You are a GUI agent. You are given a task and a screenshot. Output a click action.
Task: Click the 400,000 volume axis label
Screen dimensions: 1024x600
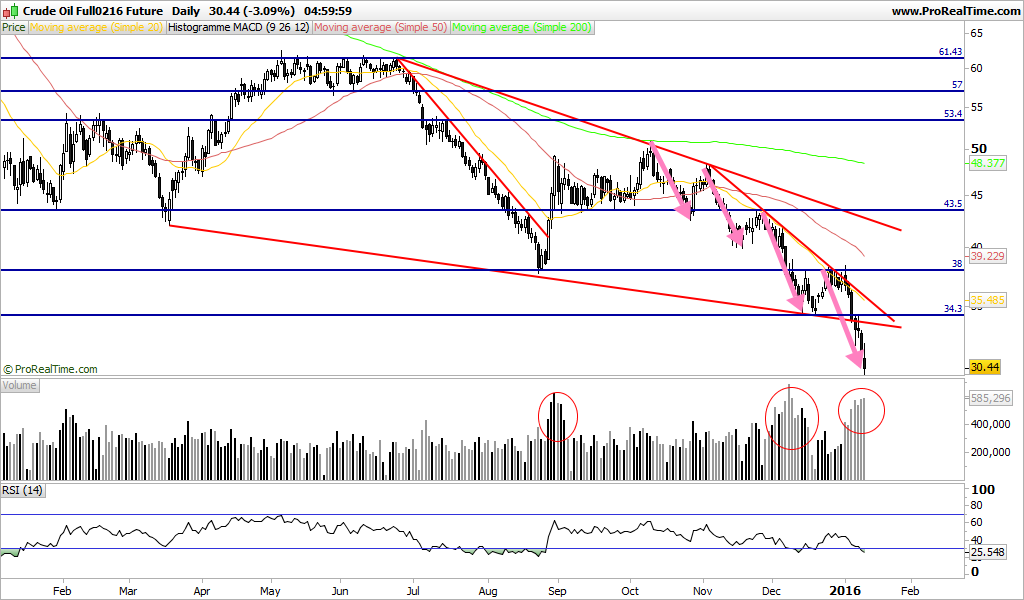click(990, 424)
